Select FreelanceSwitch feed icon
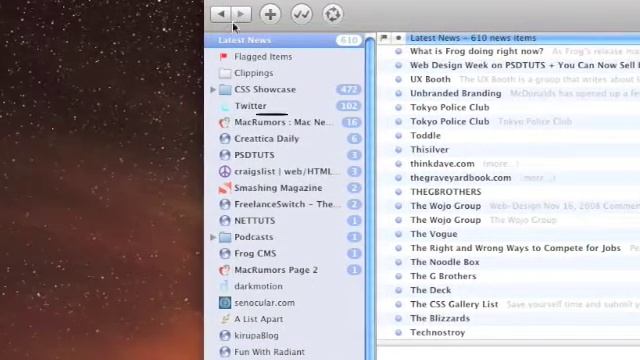Image resolution: width=640 pixels, height=360 pixels. pos(224,204)
